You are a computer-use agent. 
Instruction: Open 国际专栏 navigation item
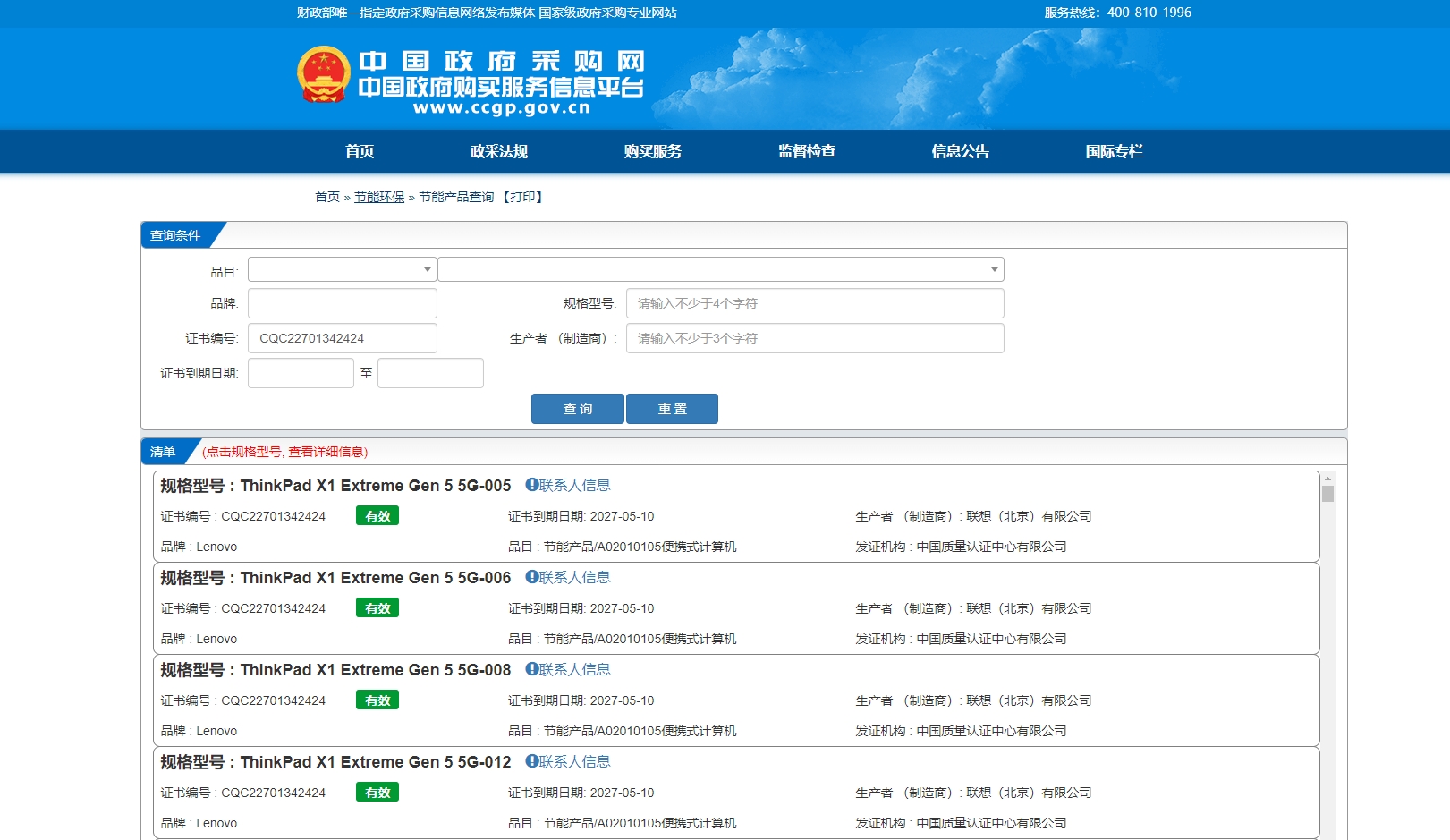point(1115,151)
